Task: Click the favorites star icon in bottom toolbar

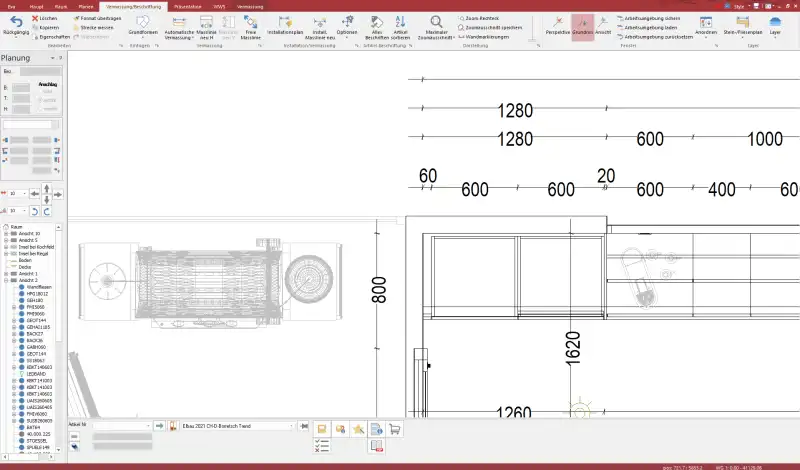Action: [357, 429]
